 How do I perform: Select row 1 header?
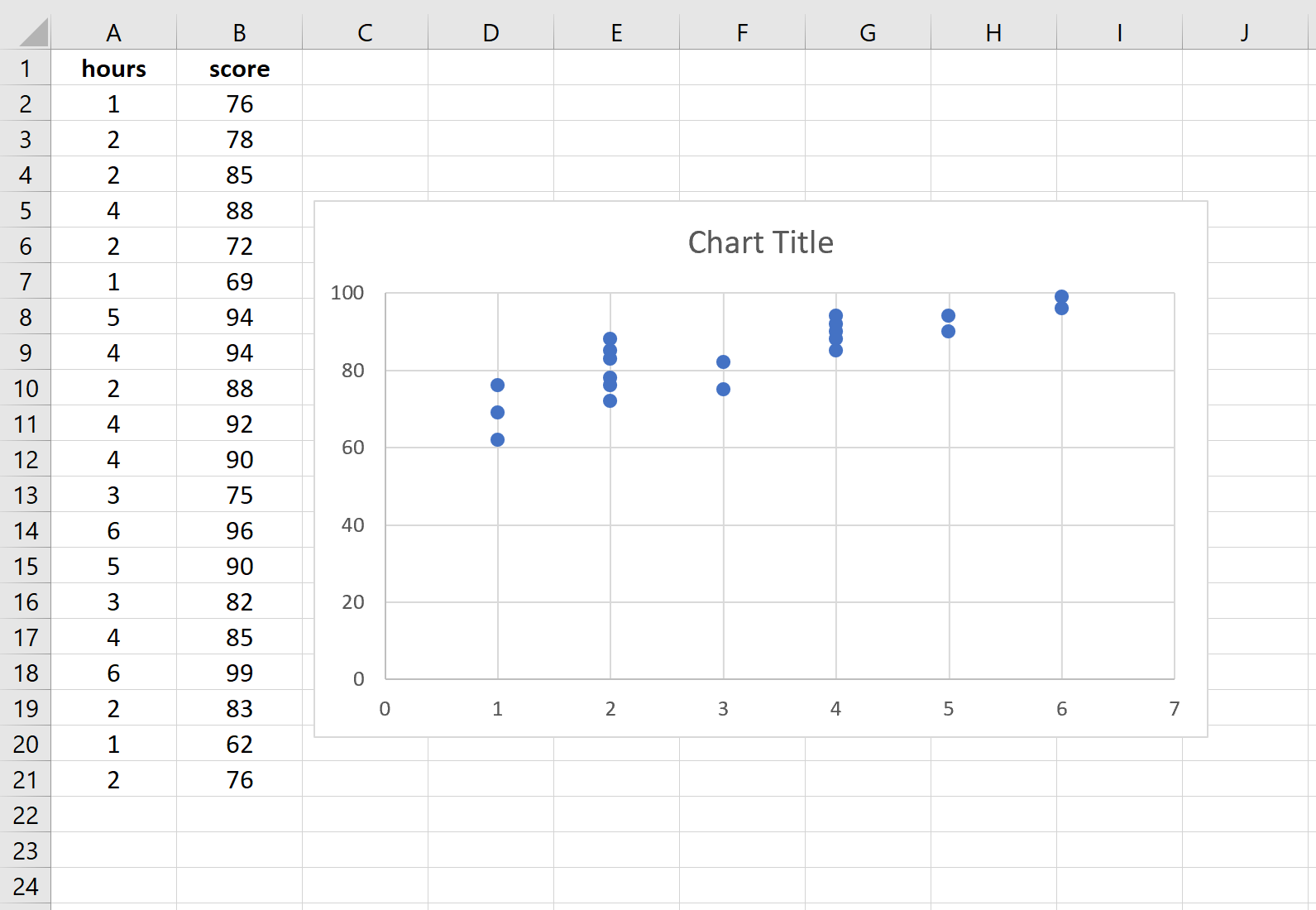25,69
